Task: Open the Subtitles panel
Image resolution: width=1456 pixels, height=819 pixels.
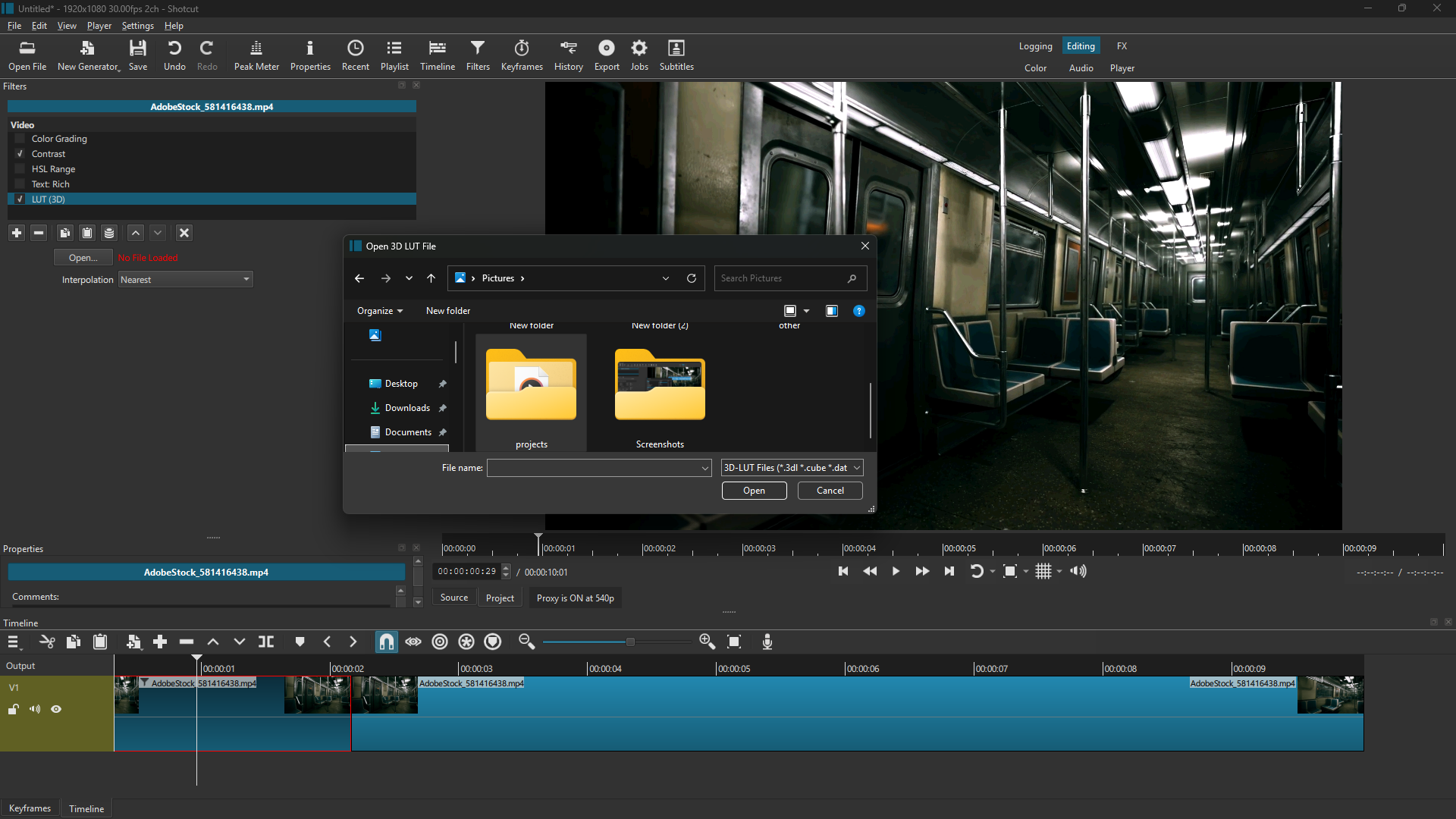Action: pyautogui.click(x=676, y=56)
